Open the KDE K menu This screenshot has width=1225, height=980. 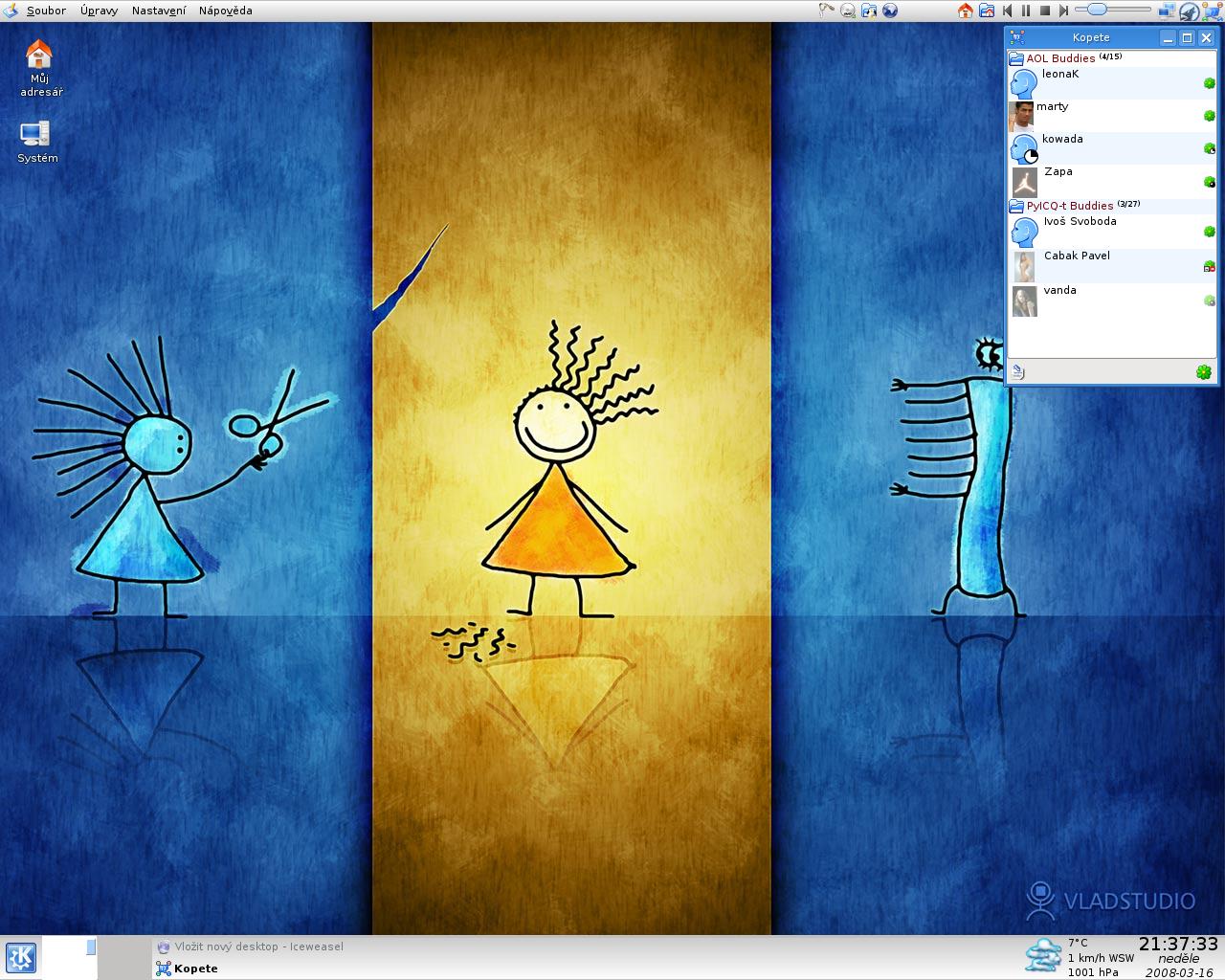20,958
